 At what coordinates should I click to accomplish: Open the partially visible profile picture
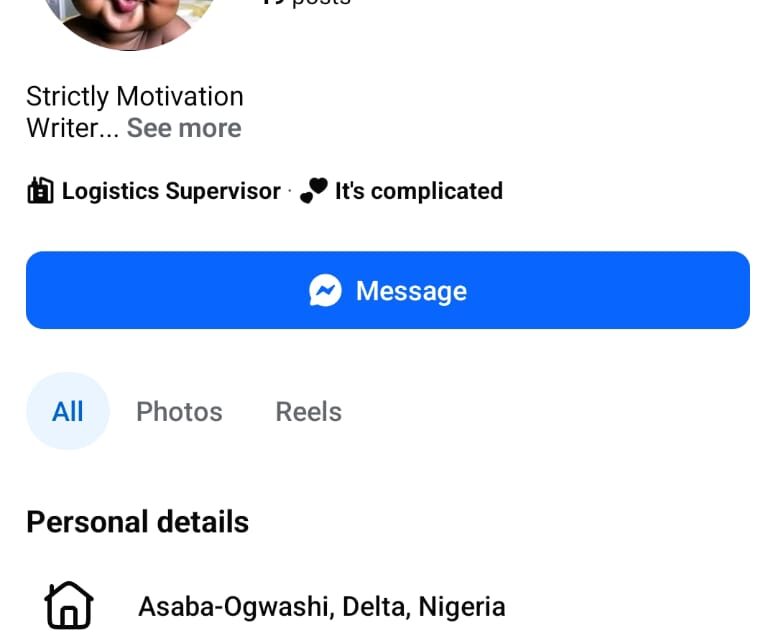pos(132,18)
